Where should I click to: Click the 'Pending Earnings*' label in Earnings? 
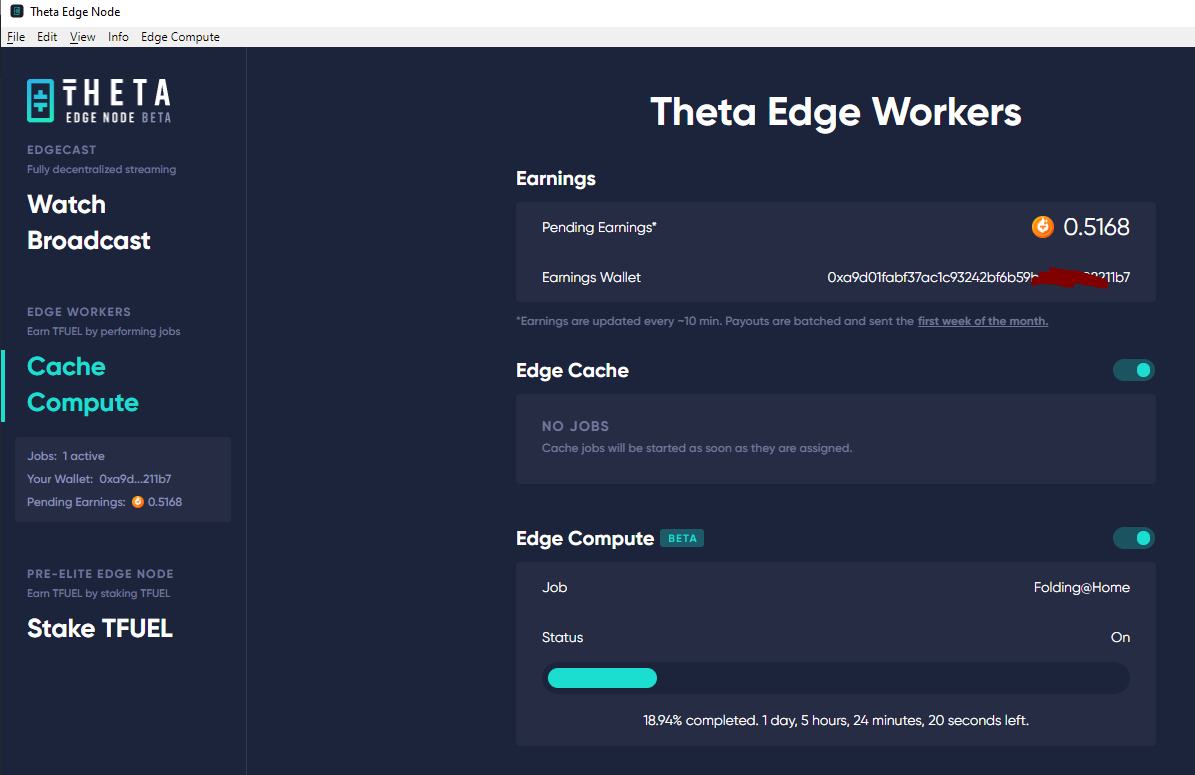pyautogui.click(x=599, y=227)
